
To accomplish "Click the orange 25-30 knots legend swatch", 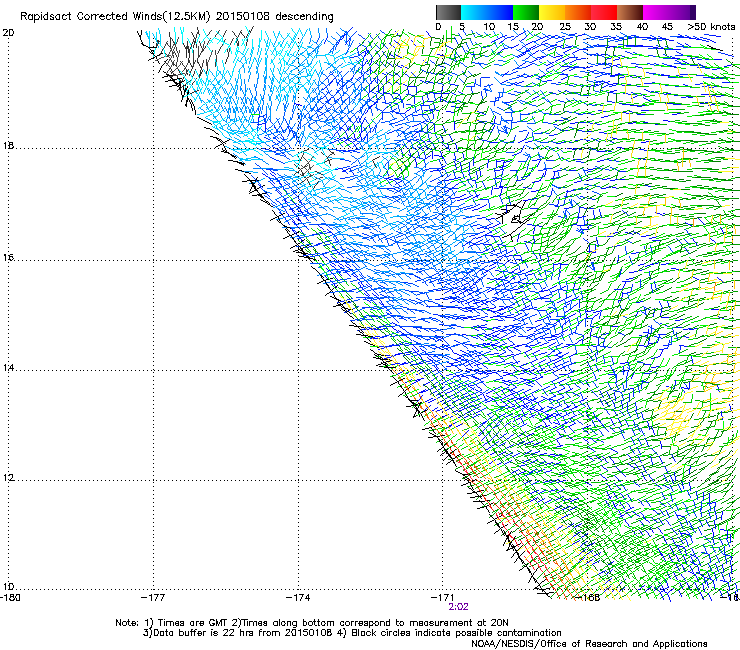I will (x=578, y=12).
